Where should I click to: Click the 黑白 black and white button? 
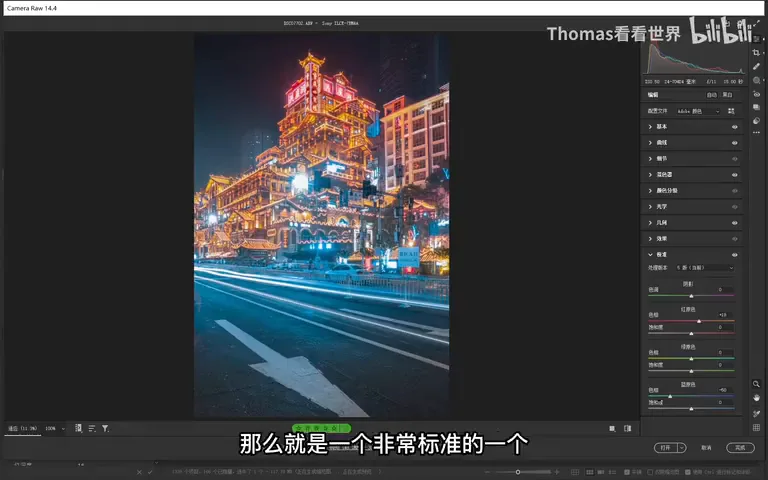(x=727, y=95)
